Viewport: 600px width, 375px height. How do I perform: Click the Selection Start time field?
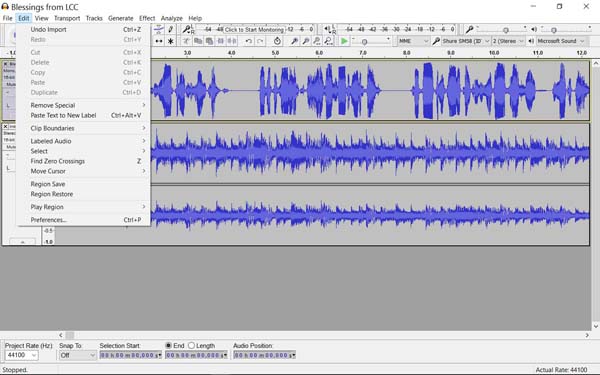[130, 355]
